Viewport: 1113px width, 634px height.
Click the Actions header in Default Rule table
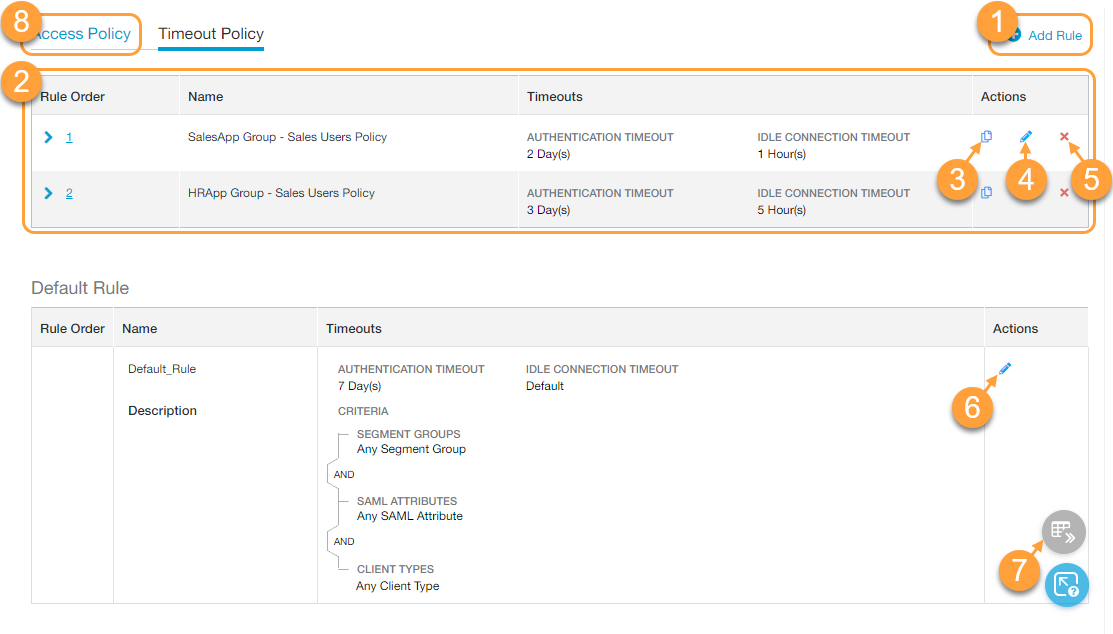(1015, 329)
